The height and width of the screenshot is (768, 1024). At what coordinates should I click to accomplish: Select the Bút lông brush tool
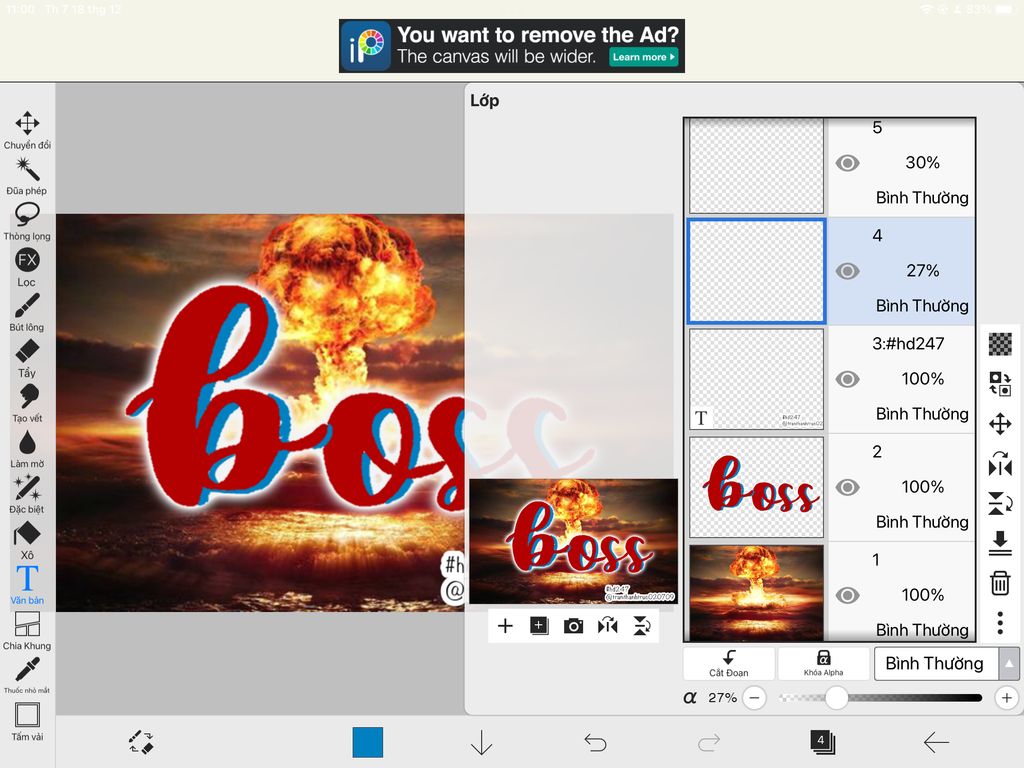27,312
